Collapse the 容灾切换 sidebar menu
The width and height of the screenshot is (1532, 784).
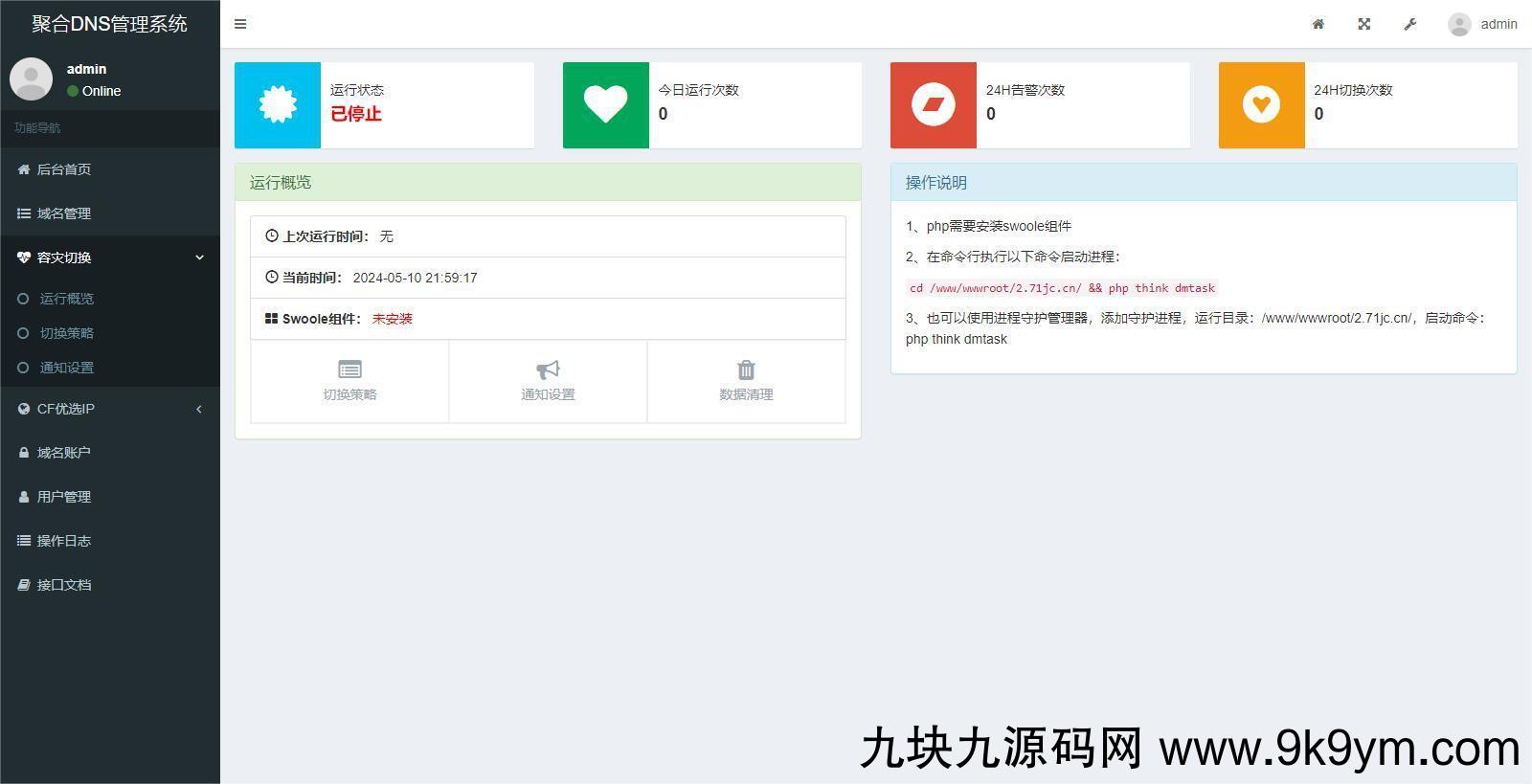110,258
